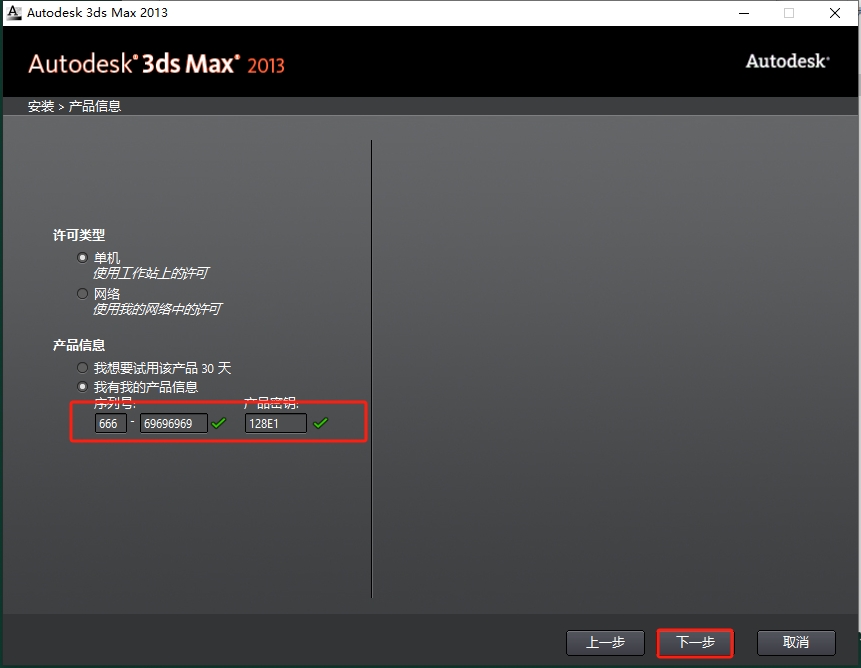
Task: Click the Autodesk application icon in title bar
Action: coord(14,12)
